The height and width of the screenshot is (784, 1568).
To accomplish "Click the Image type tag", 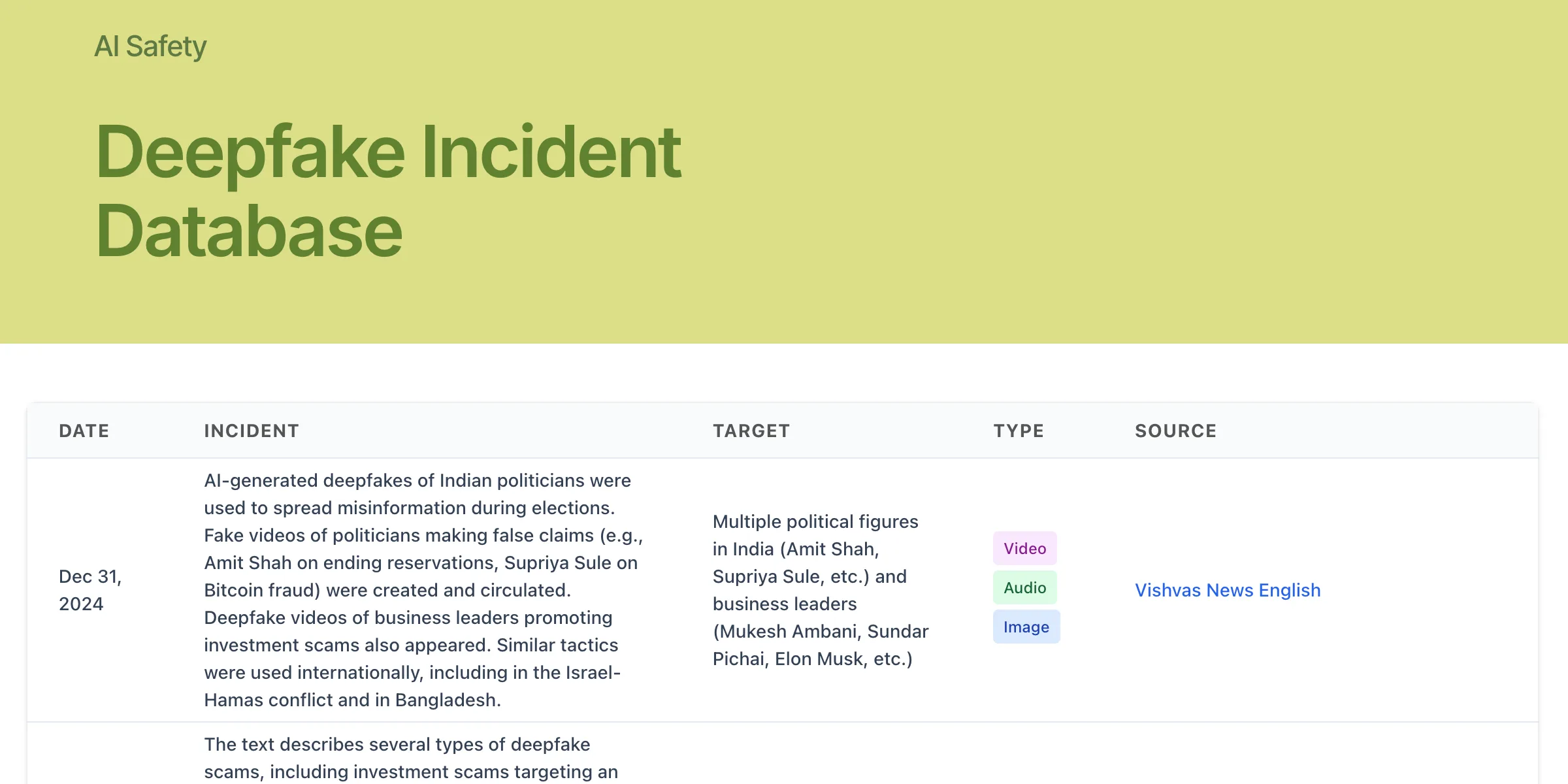I will [x=1026, y=627].
